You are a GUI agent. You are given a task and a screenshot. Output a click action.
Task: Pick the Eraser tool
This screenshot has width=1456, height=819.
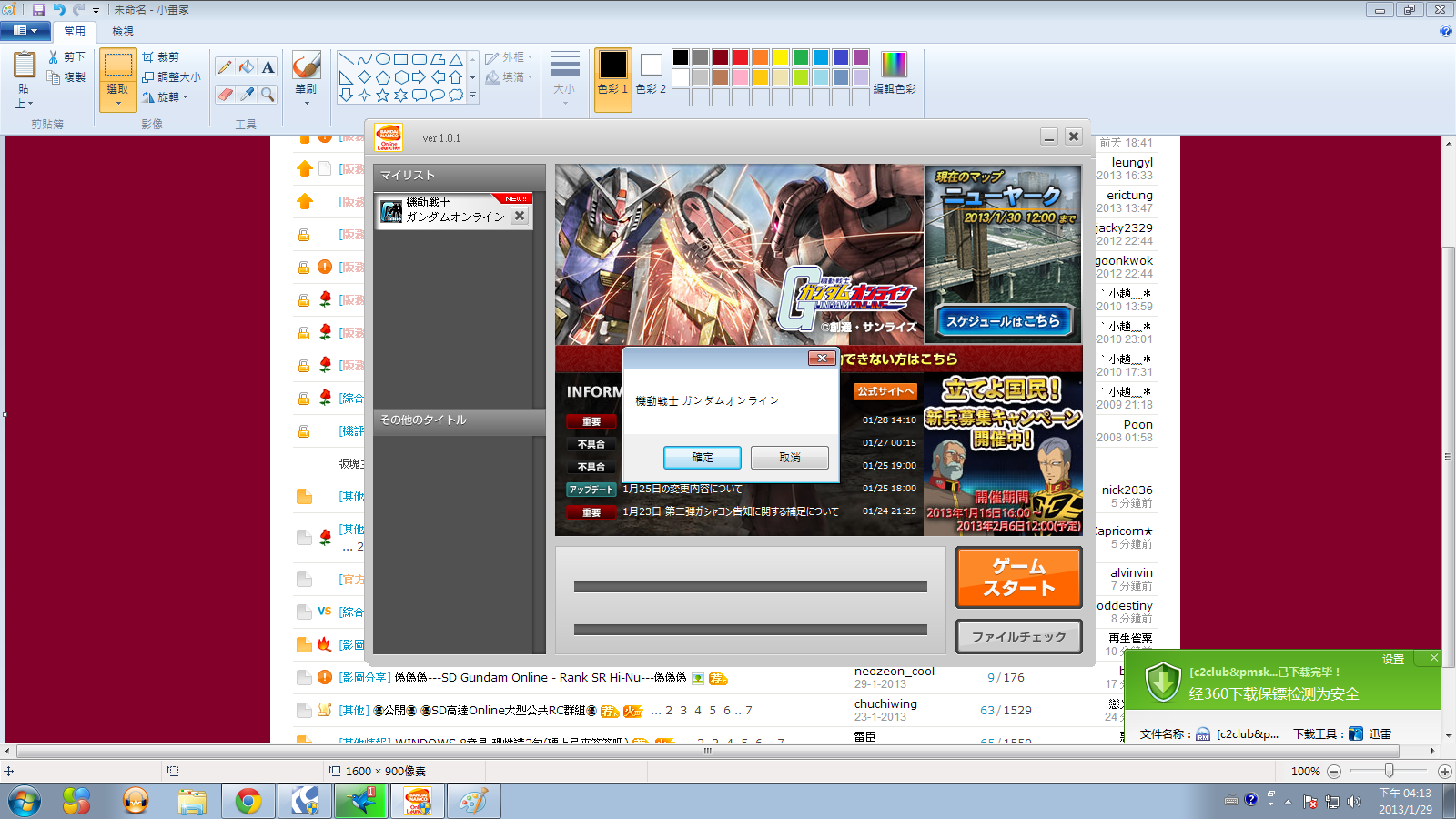tap(225, 94)
